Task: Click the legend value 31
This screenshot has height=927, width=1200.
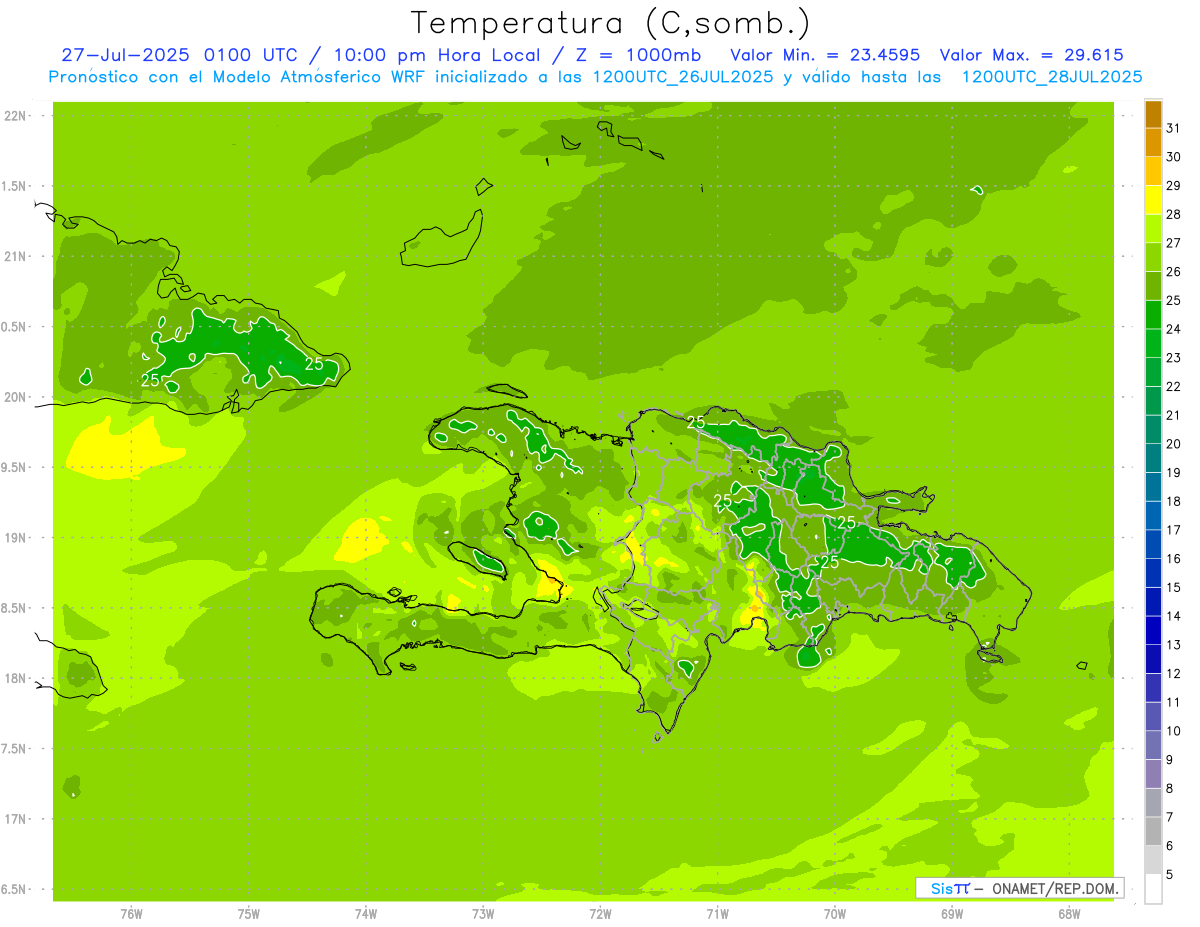Action: tap(1174, 128)
